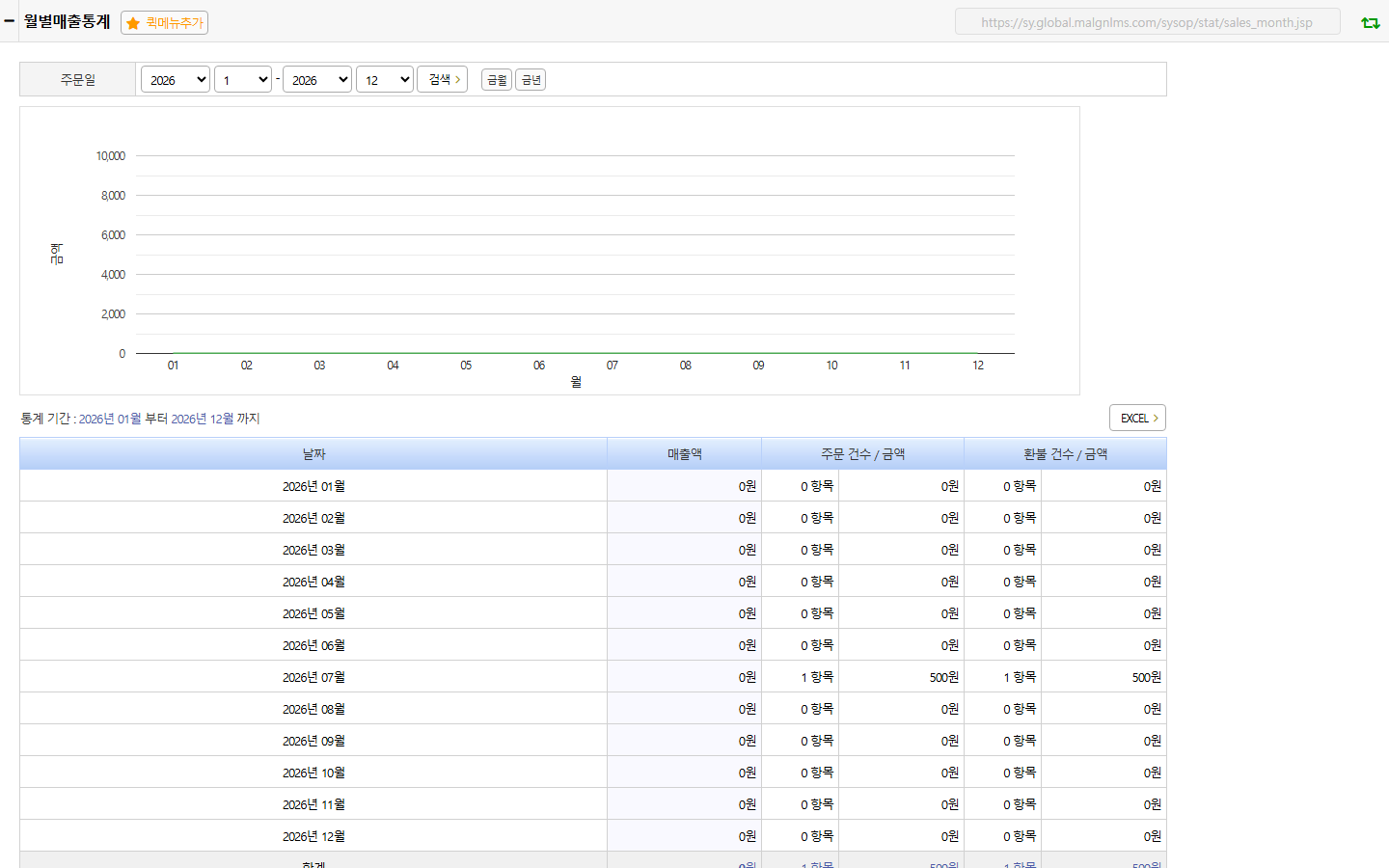Click the 주문 건수 / 금액 column header
This screenshot has width=1389, height=868.
point(863,453)
